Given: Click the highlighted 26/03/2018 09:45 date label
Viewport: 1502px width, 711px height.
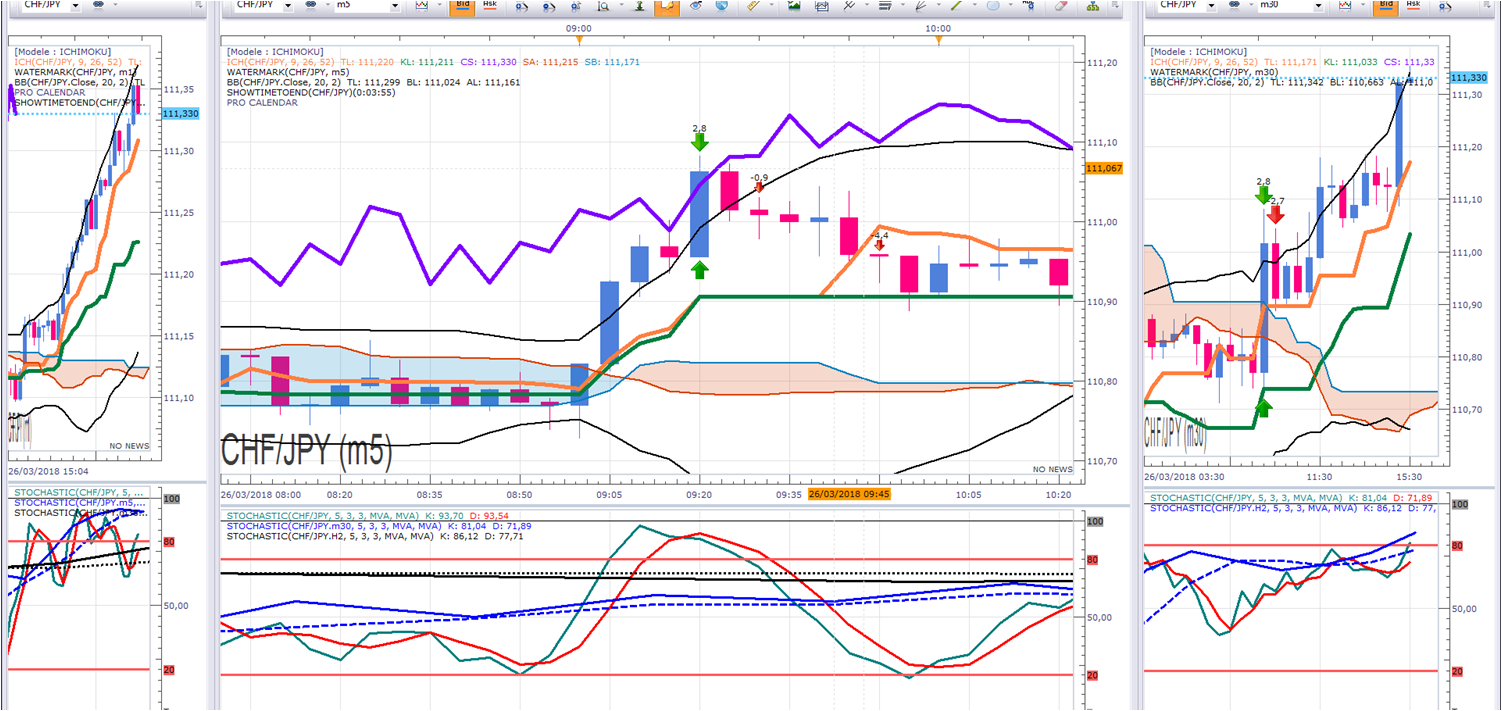Looking at the screenshot, I should tap(849, 494).
